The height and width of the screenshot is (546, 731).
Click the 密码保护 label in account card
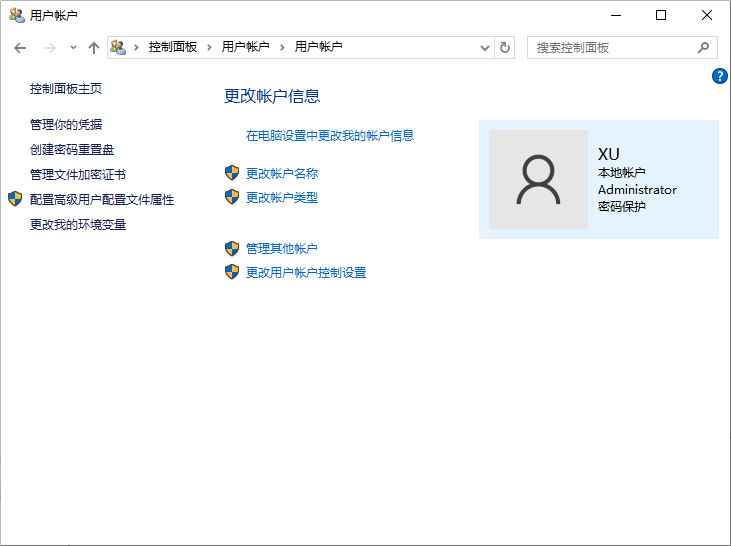pyautogui.click(x=621, y=207)
